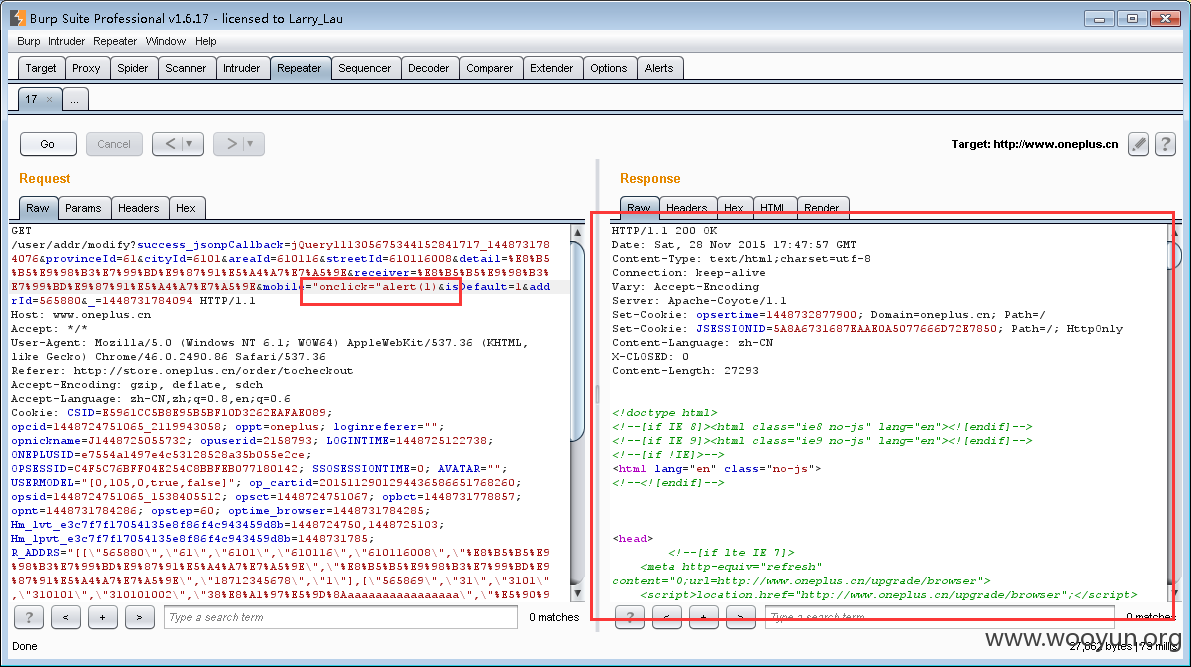Focus the request search term field

[340, 617]
